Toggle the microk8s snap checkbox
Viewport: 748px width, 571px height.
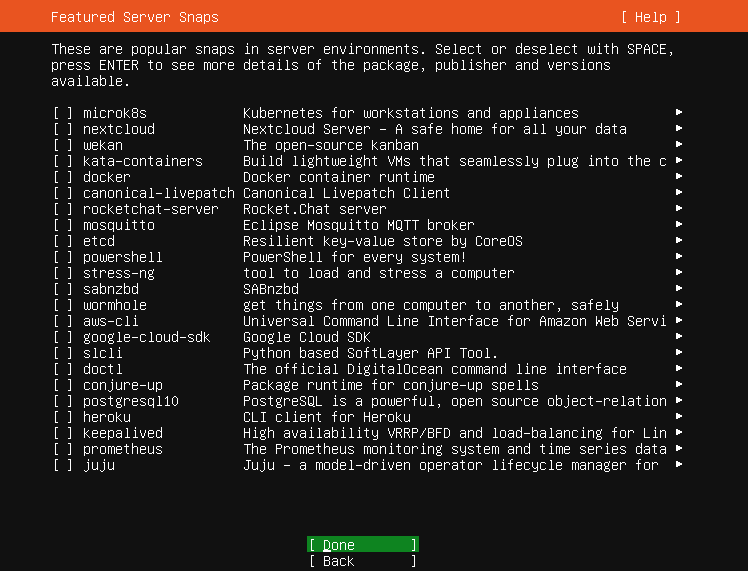click(x=63, y=113)
